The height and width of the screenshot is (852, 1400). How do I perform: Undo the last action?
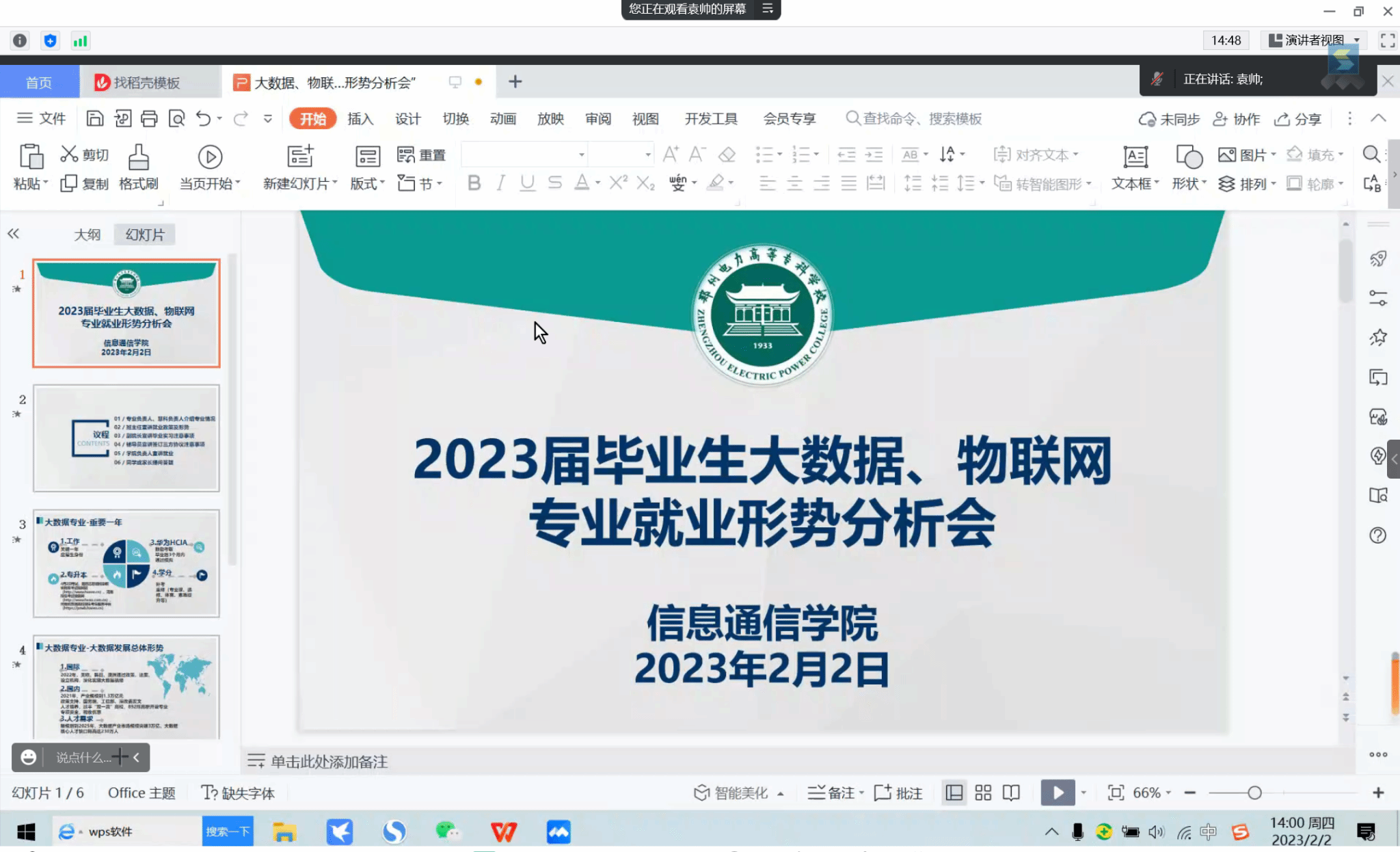tap(203, 119)
